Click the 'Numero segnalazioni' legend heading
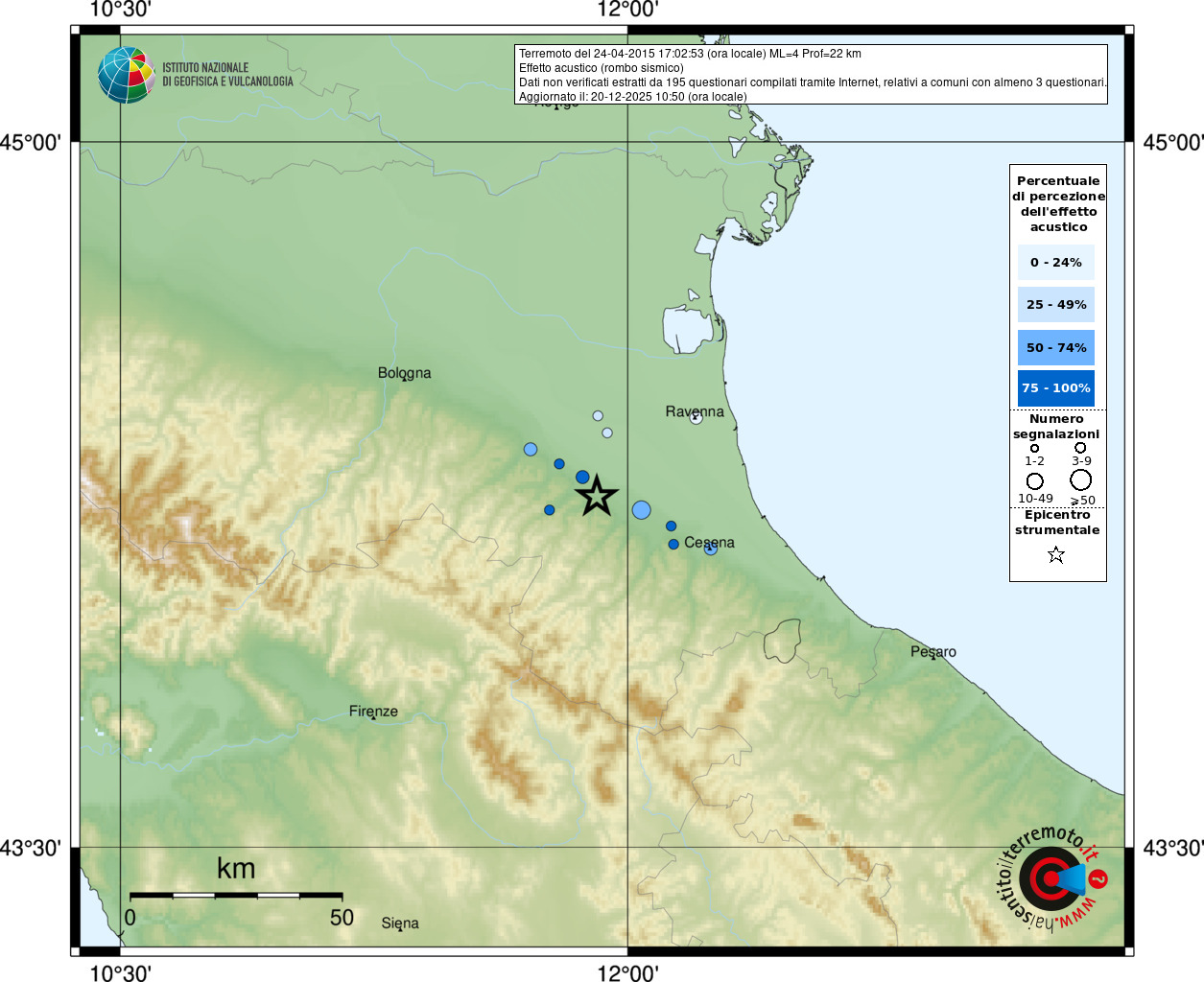This screenshot has height=982, width=1204. coord(1056,426)
